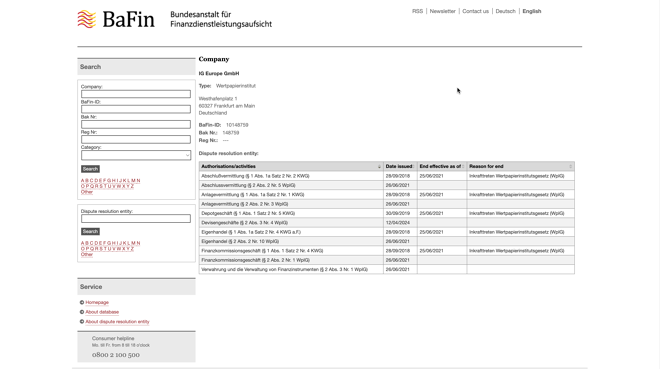Click the type value Wertpapierinstitut
The image size is (660, 369).
pyautogui.click(x=236, y=86)
